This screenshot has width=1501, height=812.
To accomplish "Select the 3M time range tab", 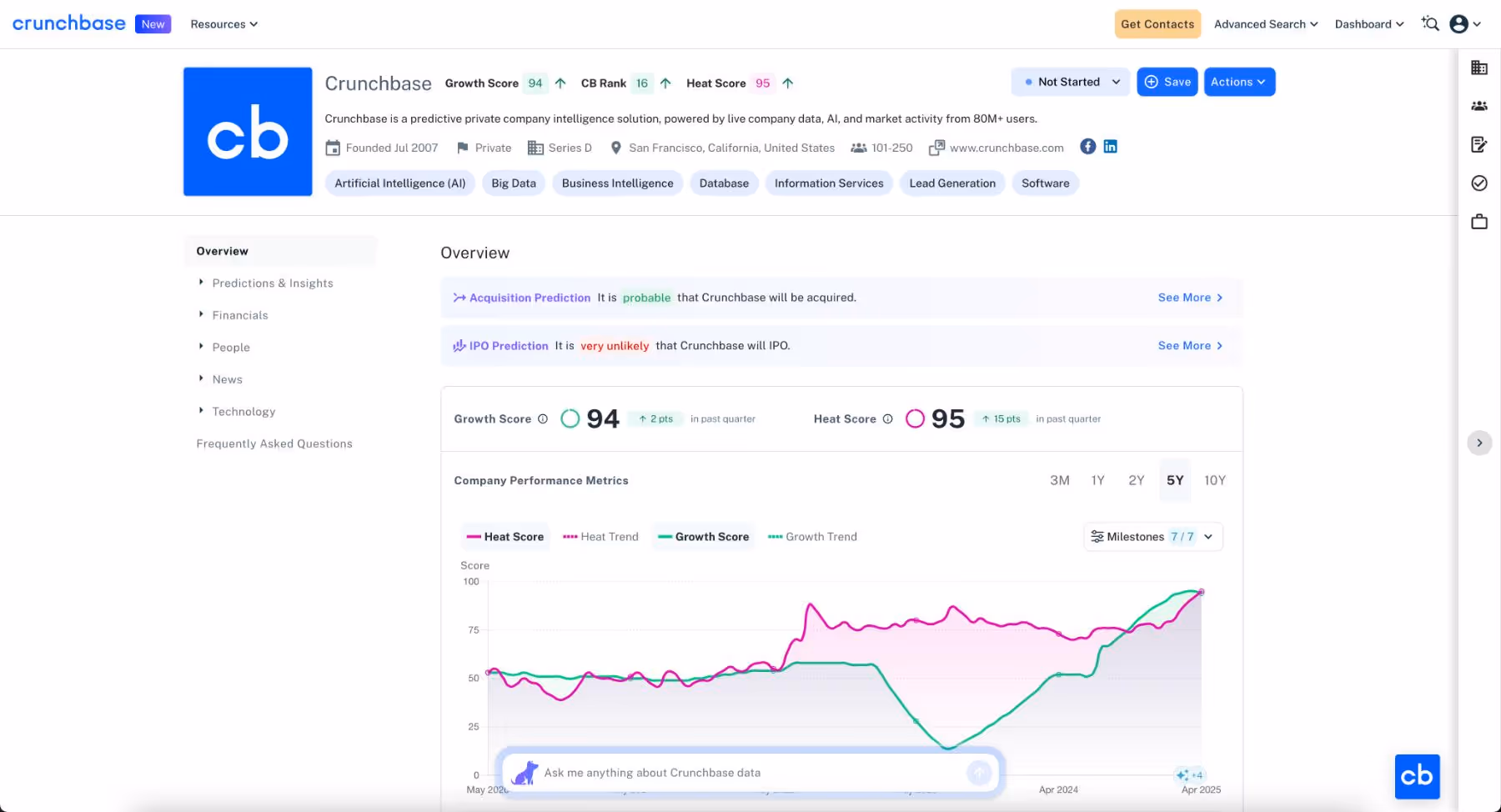I will [x=1060, y=480].
